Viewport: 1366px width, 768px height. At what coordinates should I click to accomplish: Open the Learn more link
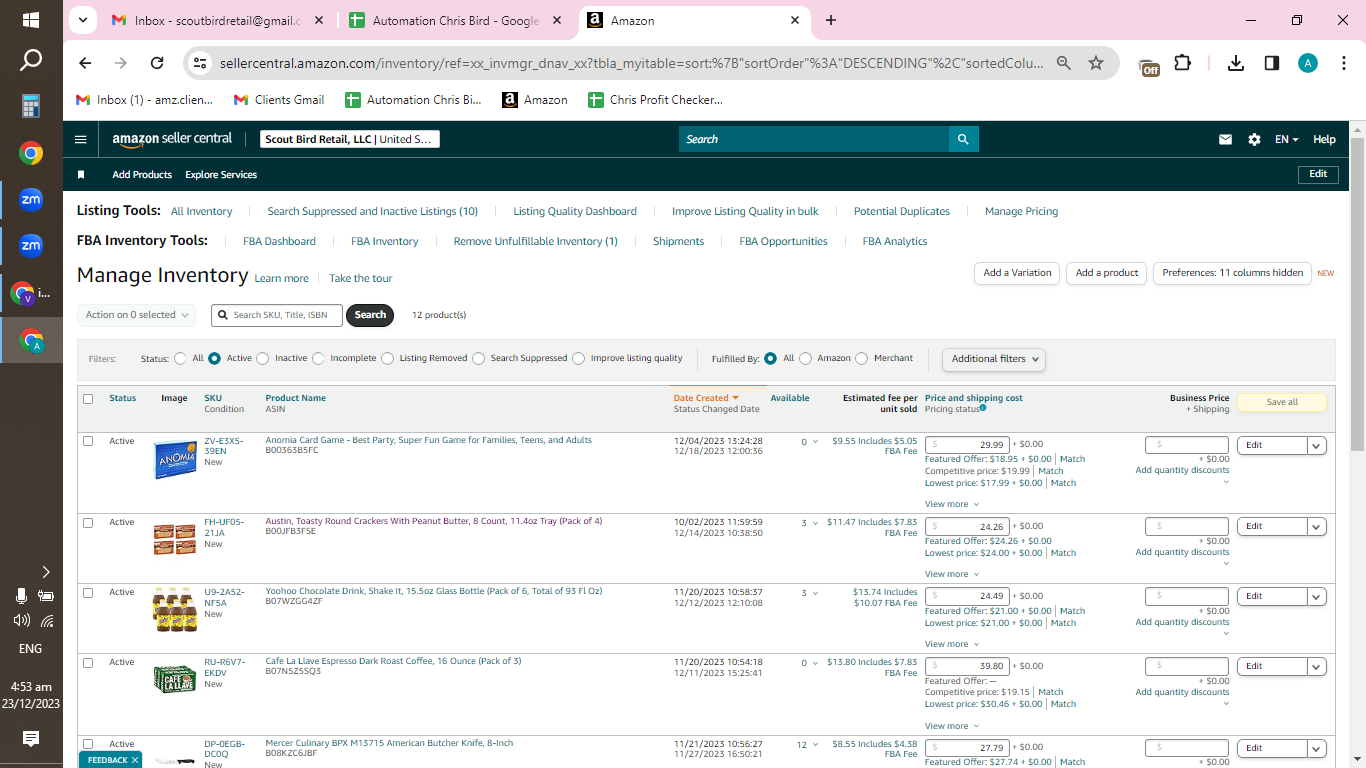(x=281, y=279)
